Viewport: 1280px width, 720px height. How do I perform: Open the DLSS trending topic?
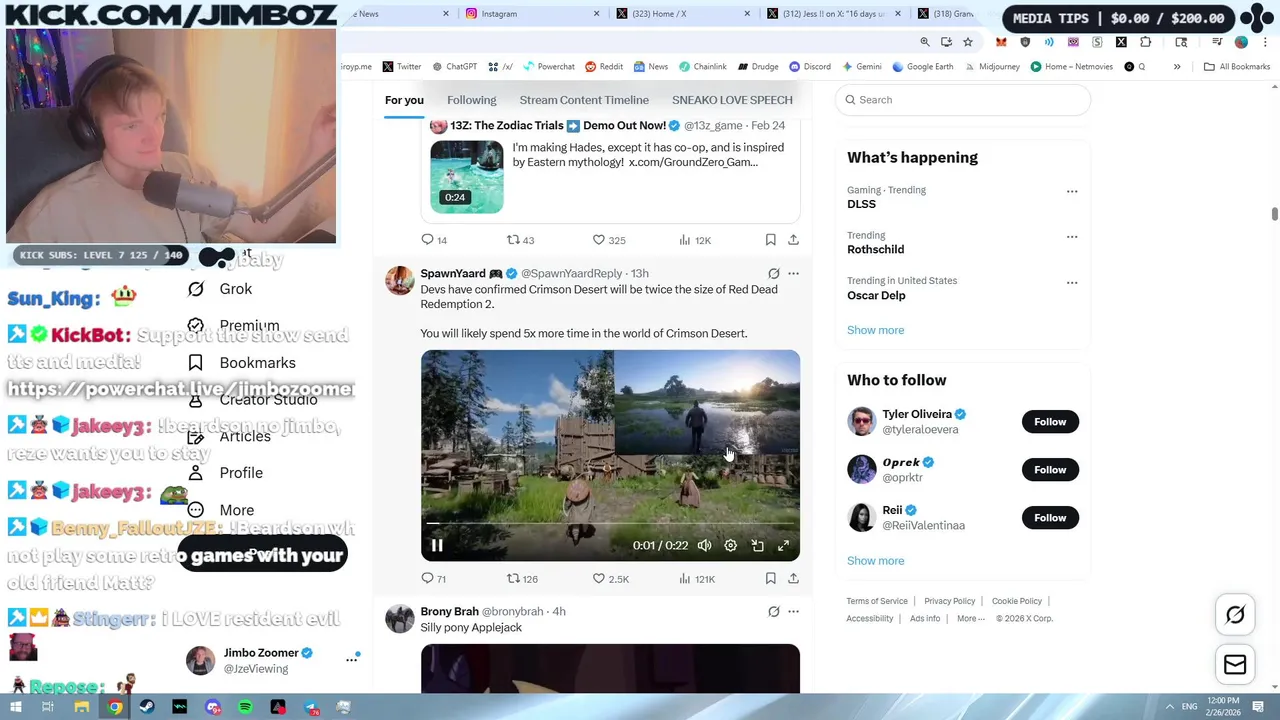click(861, 204)
